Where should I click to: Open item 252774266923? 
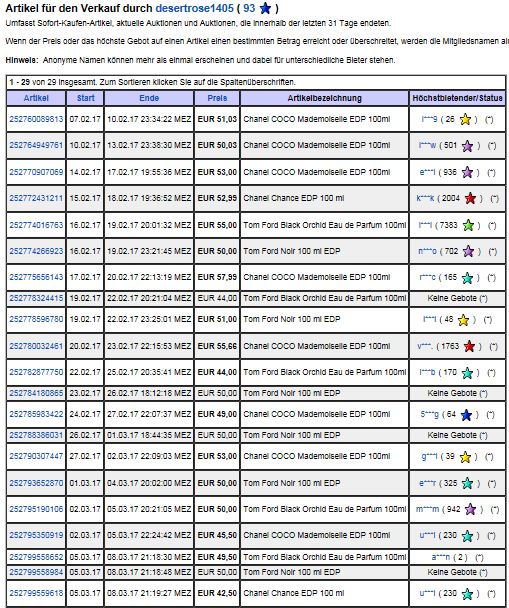pyautogui.click(x=36, y=251)
